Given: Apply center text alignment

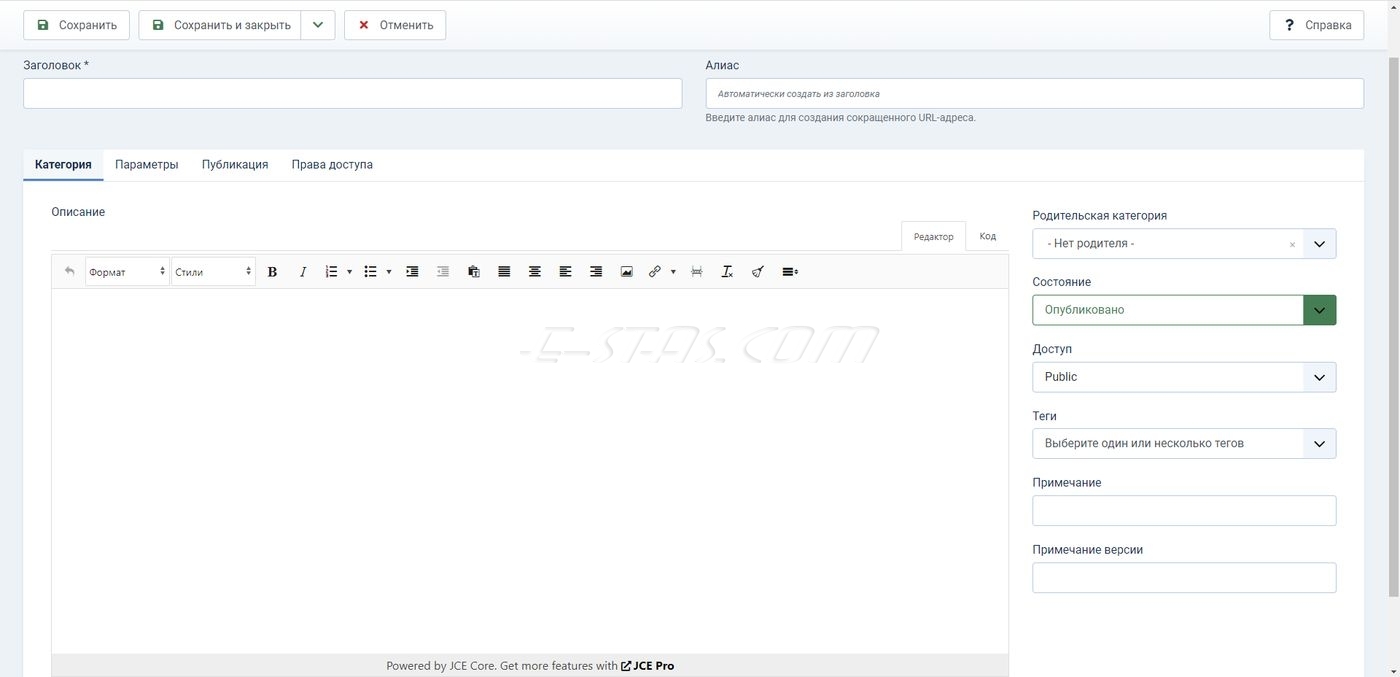Looking at the screenshot, I should point(535,271).
